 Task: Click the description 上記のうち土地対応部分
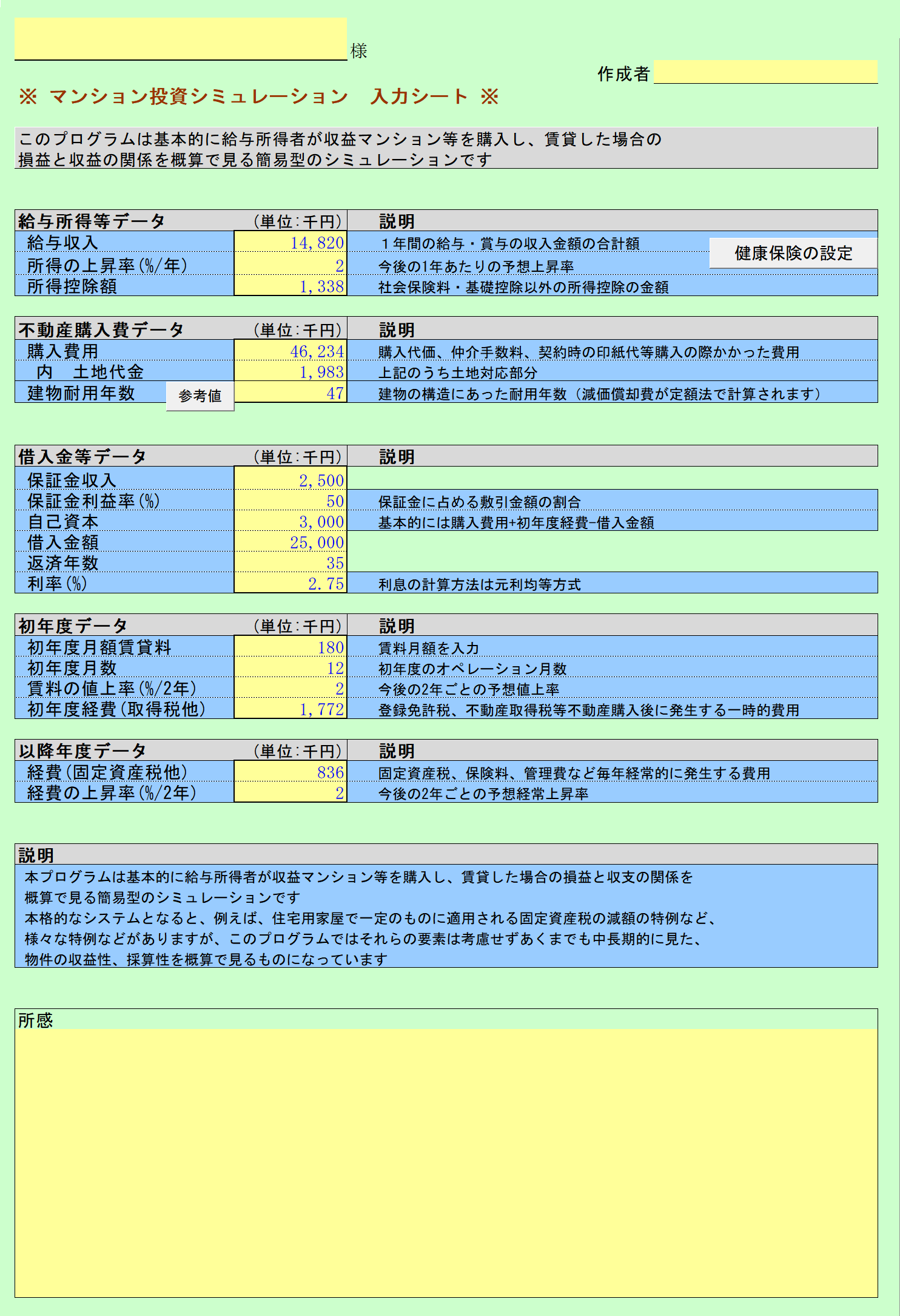(458, 373)
